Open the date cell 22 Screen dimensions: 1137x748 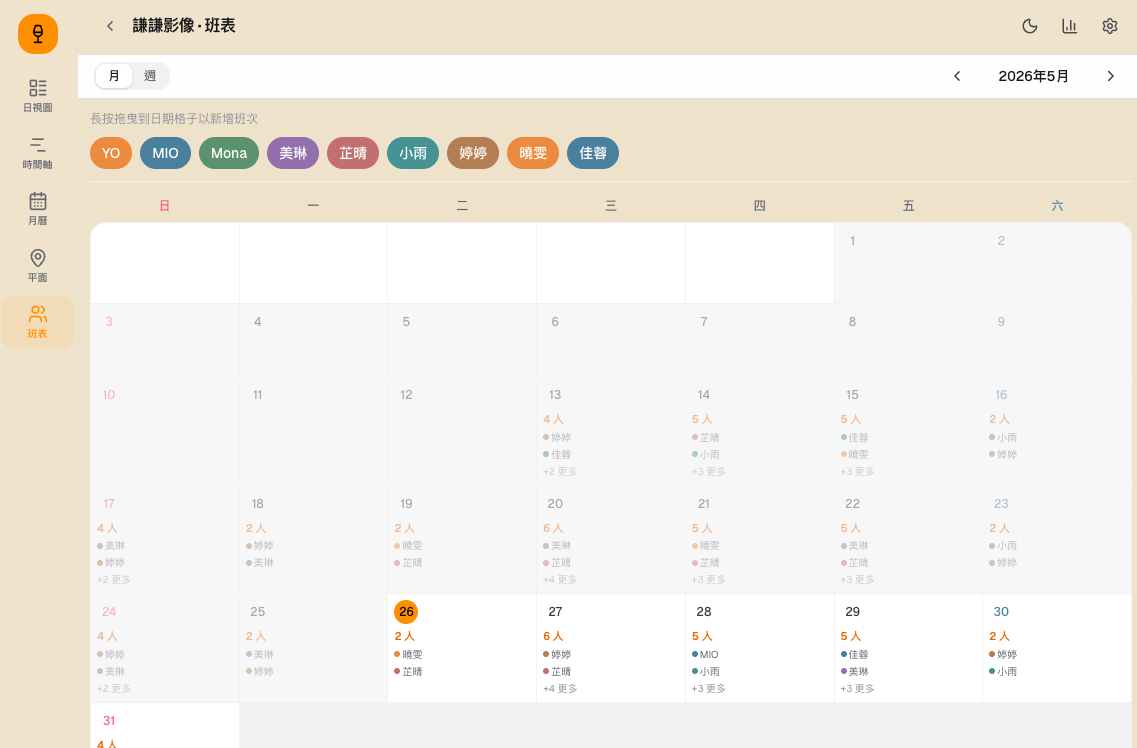(x=908, y=539)
